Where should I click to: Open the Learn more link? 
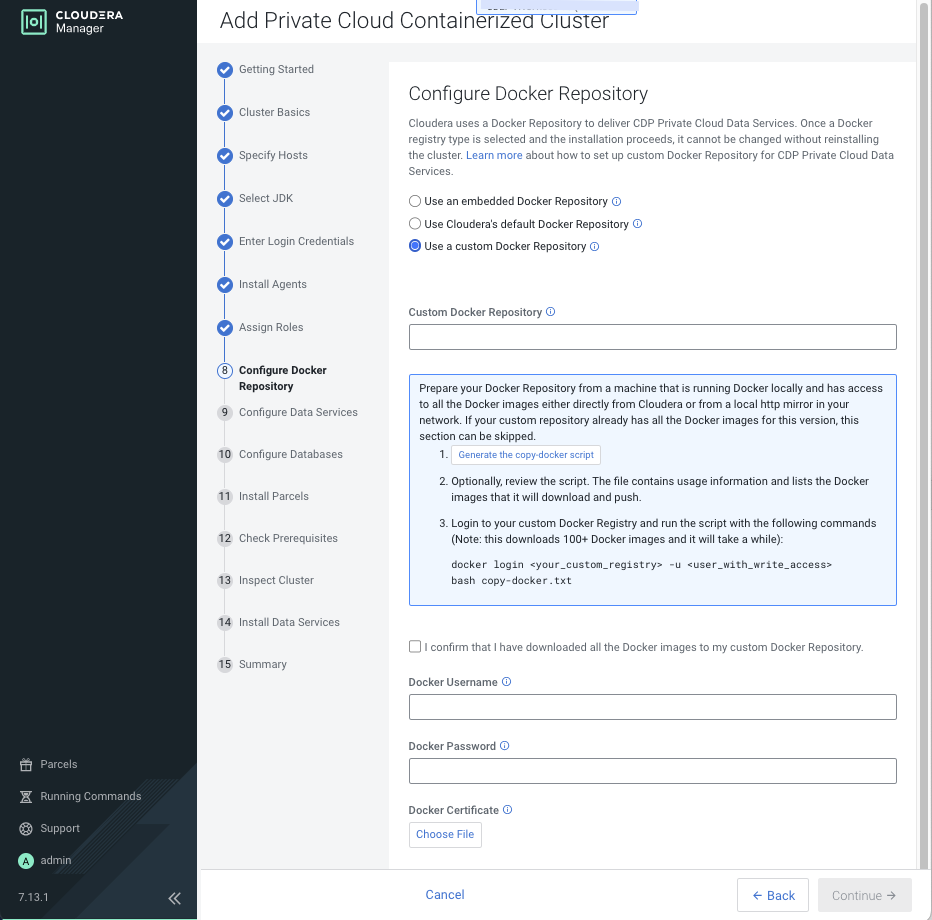click(494, 155)
